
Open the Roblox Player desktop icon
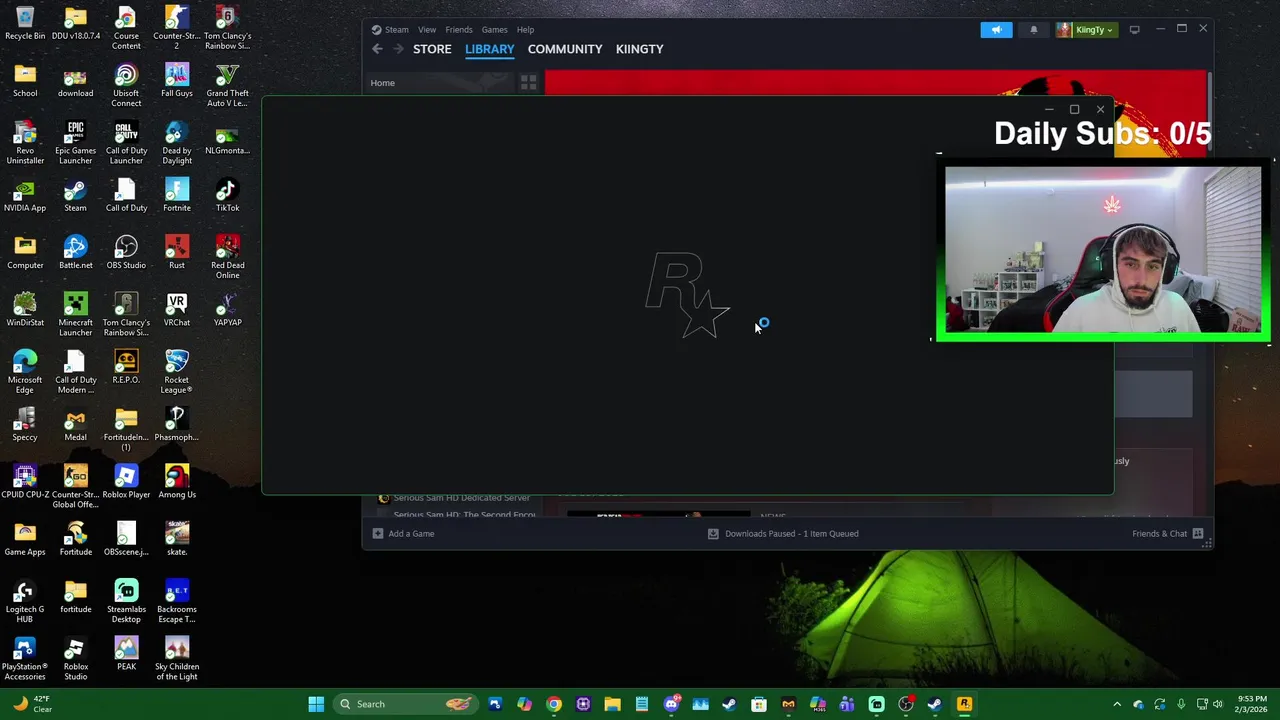[126, 481]
